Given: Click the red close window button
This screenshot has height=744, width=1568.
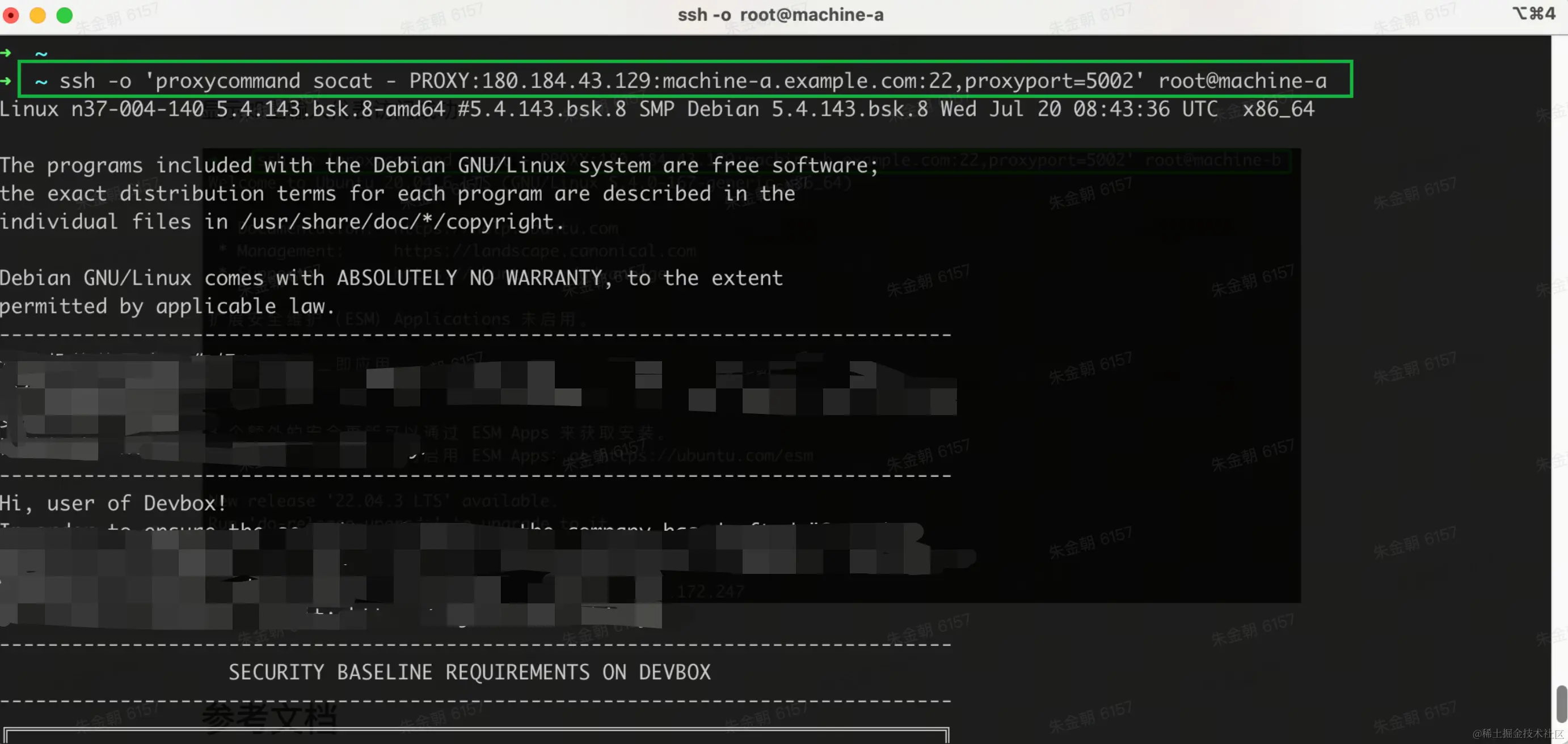Looking at the screenshot, I should 10,15.
